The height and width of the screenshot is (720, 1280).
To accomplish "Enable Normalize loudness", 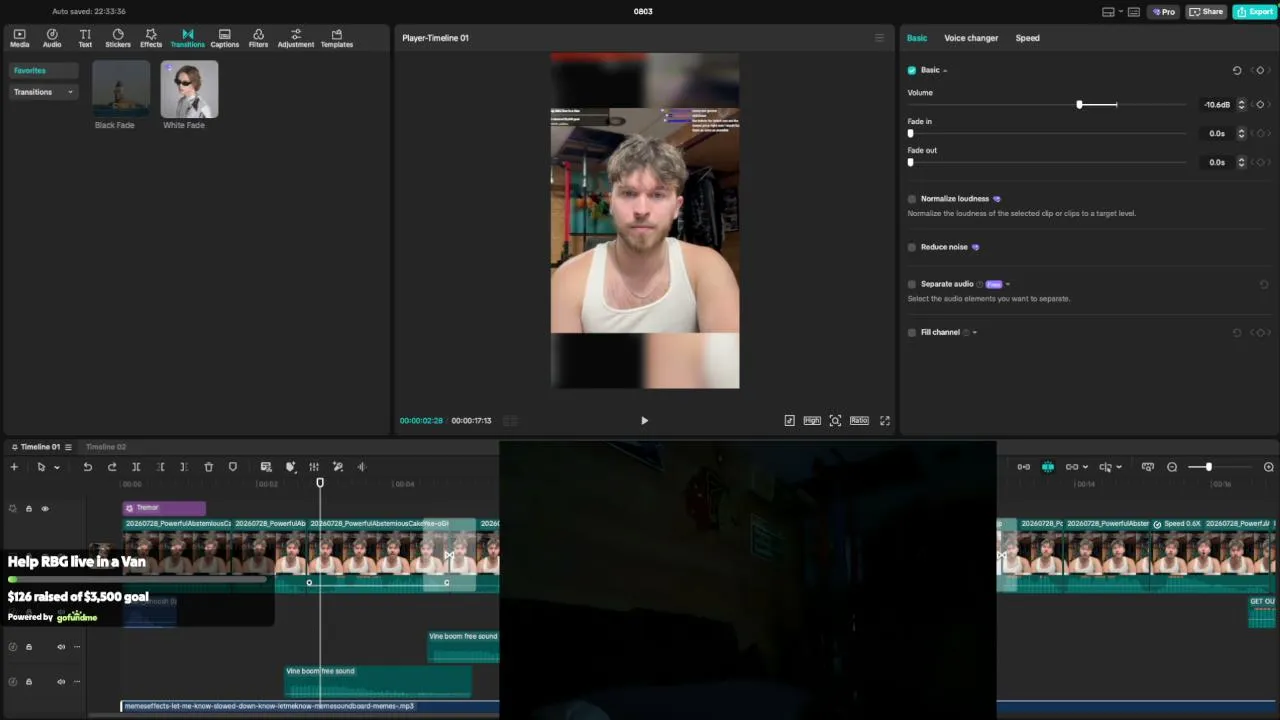I will coord(912,199).
